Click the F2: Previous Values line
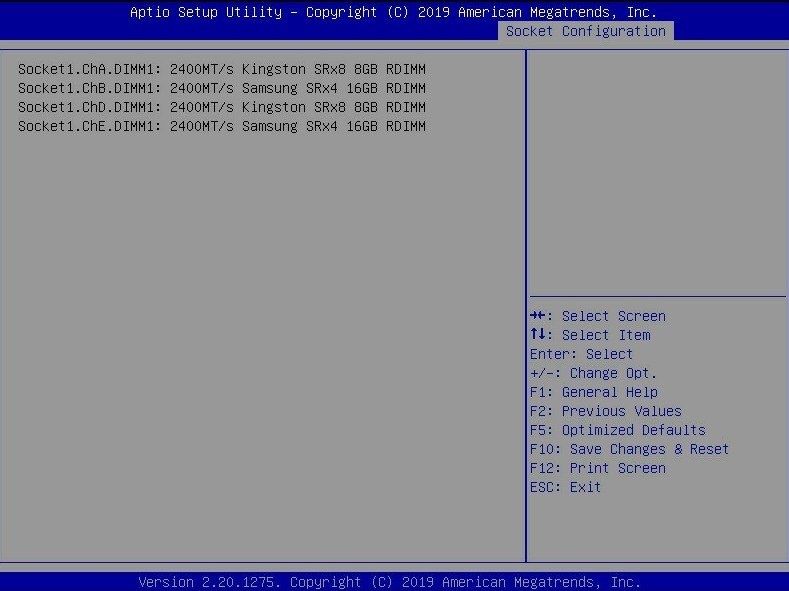Image resolution: width=789 pixels, height=591 pixels. click(x=606, y=411)
